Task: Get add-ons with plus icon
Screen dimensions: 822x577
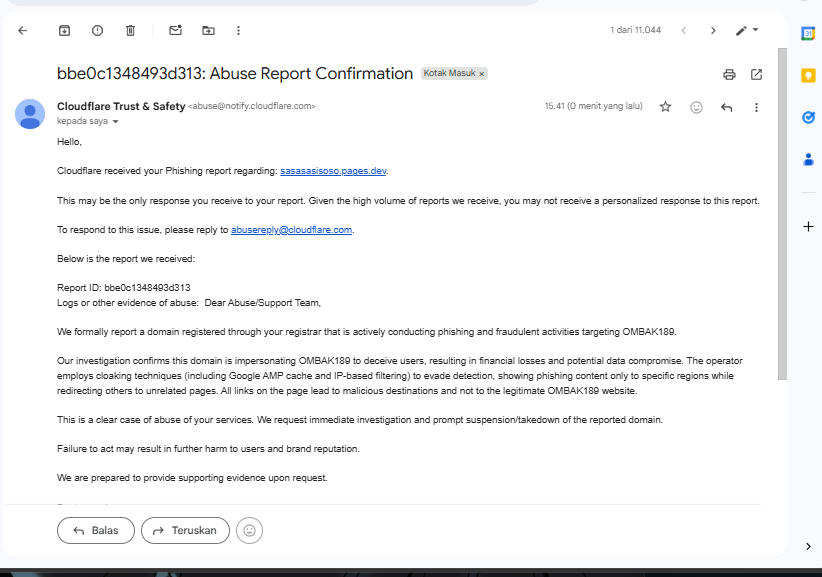Action: coord(808,226)
